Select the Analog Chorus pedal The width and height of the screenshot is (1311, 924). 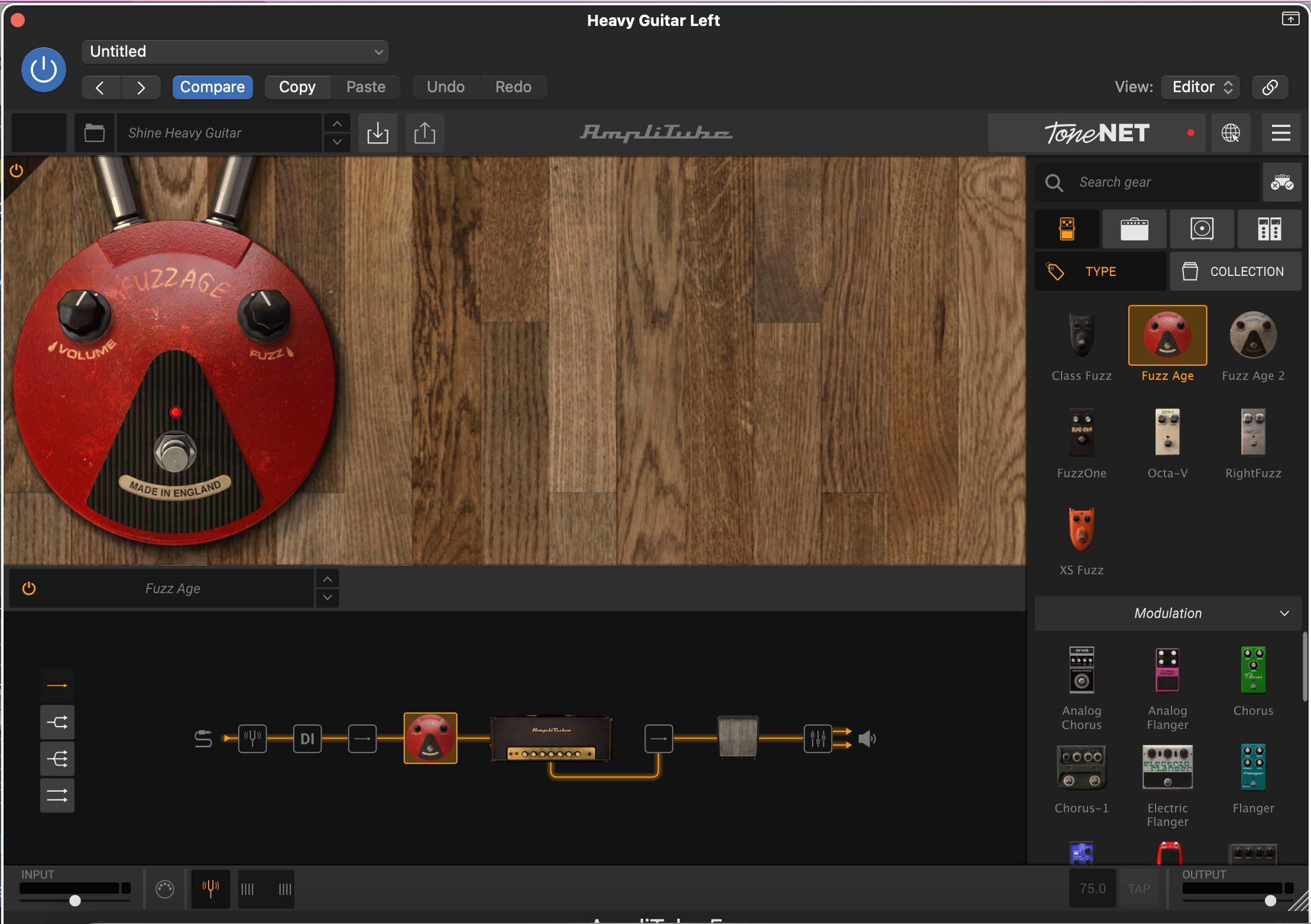tap(1082, 688)
